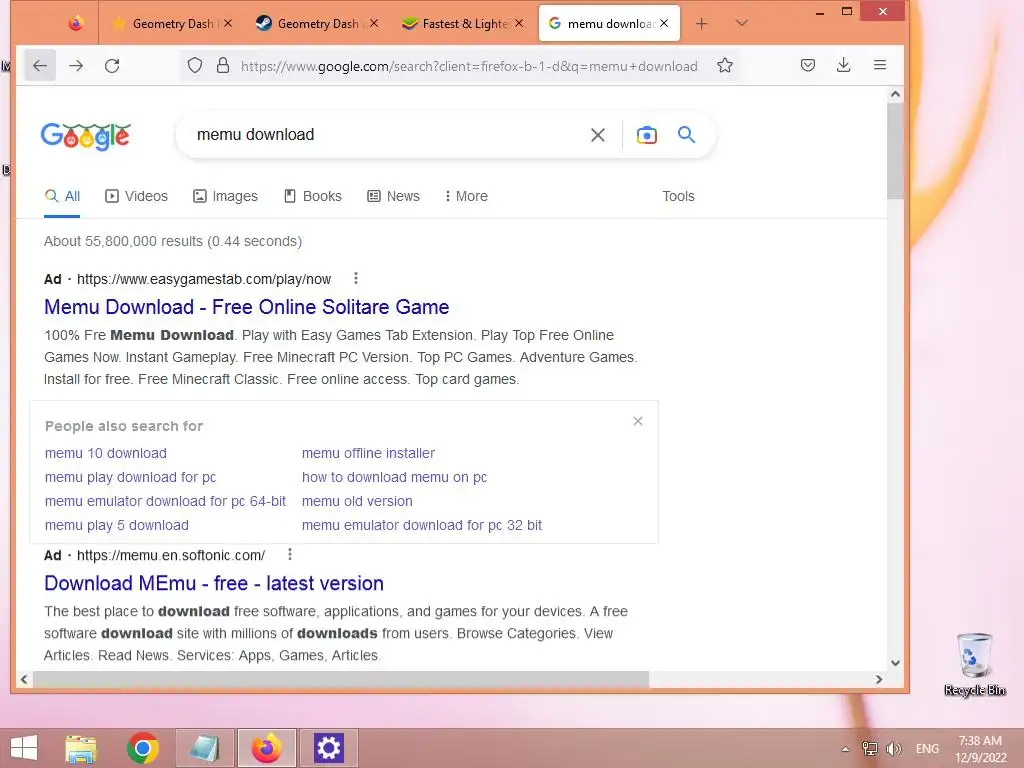This screenshot has width=1024, height=768.
Task: Close the first Geometry Dash tab
Action: (x=228, y=24)
